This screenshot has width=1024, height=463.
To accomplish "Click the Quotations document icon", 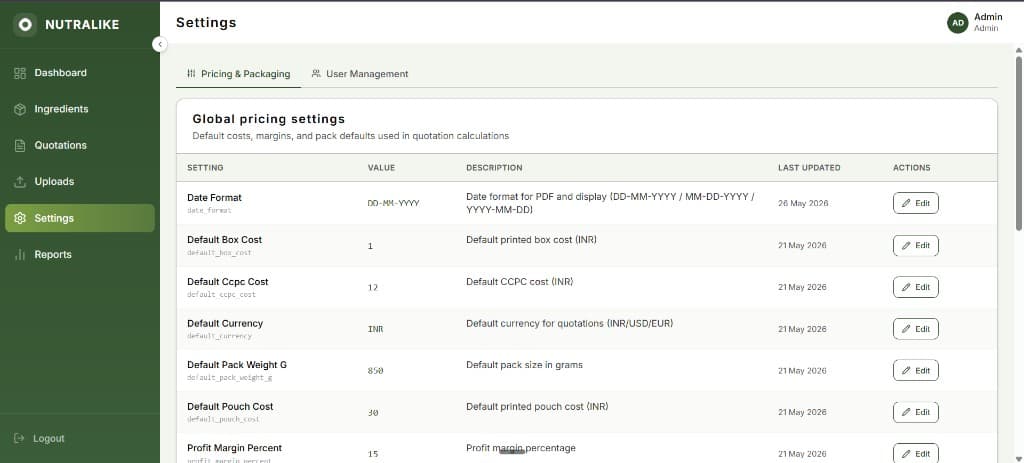I will [20, 146].
